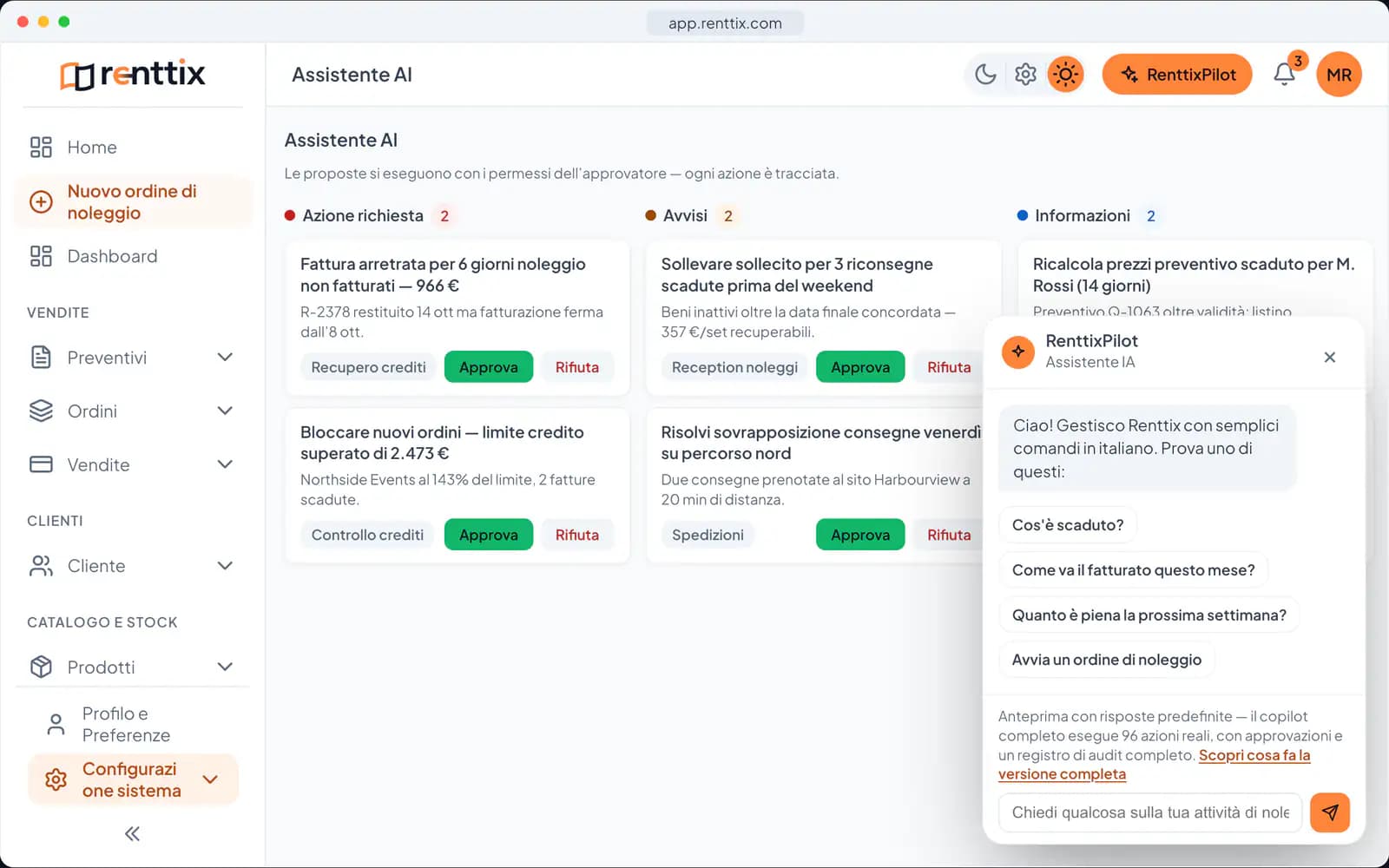Open notifications bell icon
Screen dimensions: 1389x868
click(x=1285, y=75)
